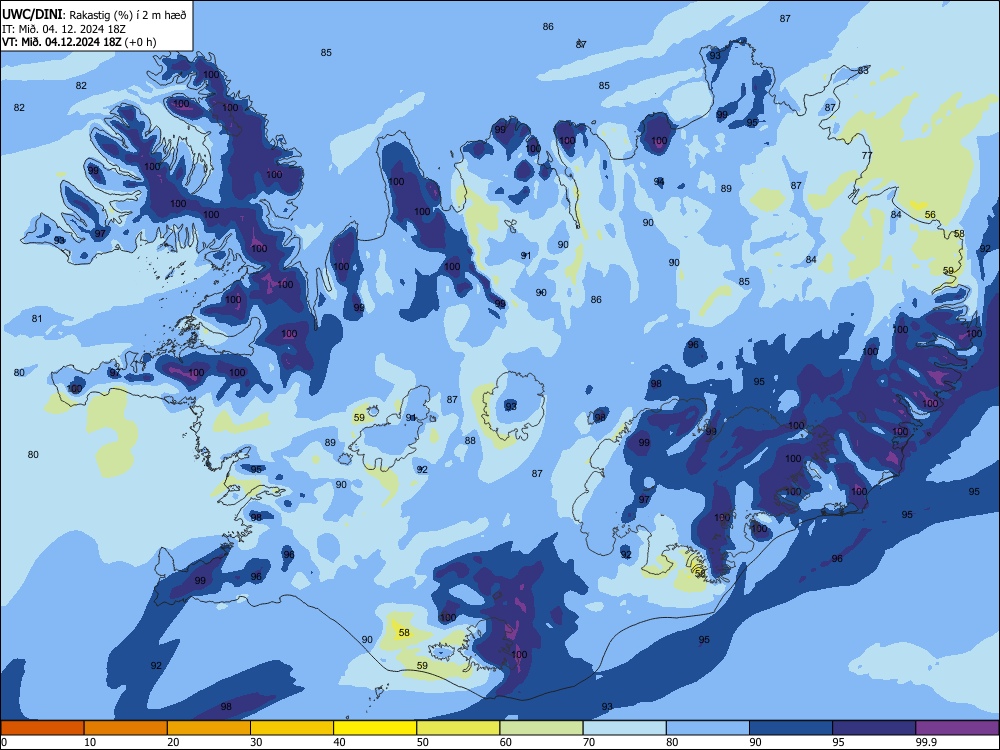Select the legend tick label '70'
This screenshot has height=750, width=1000.
tap(589, 742)
